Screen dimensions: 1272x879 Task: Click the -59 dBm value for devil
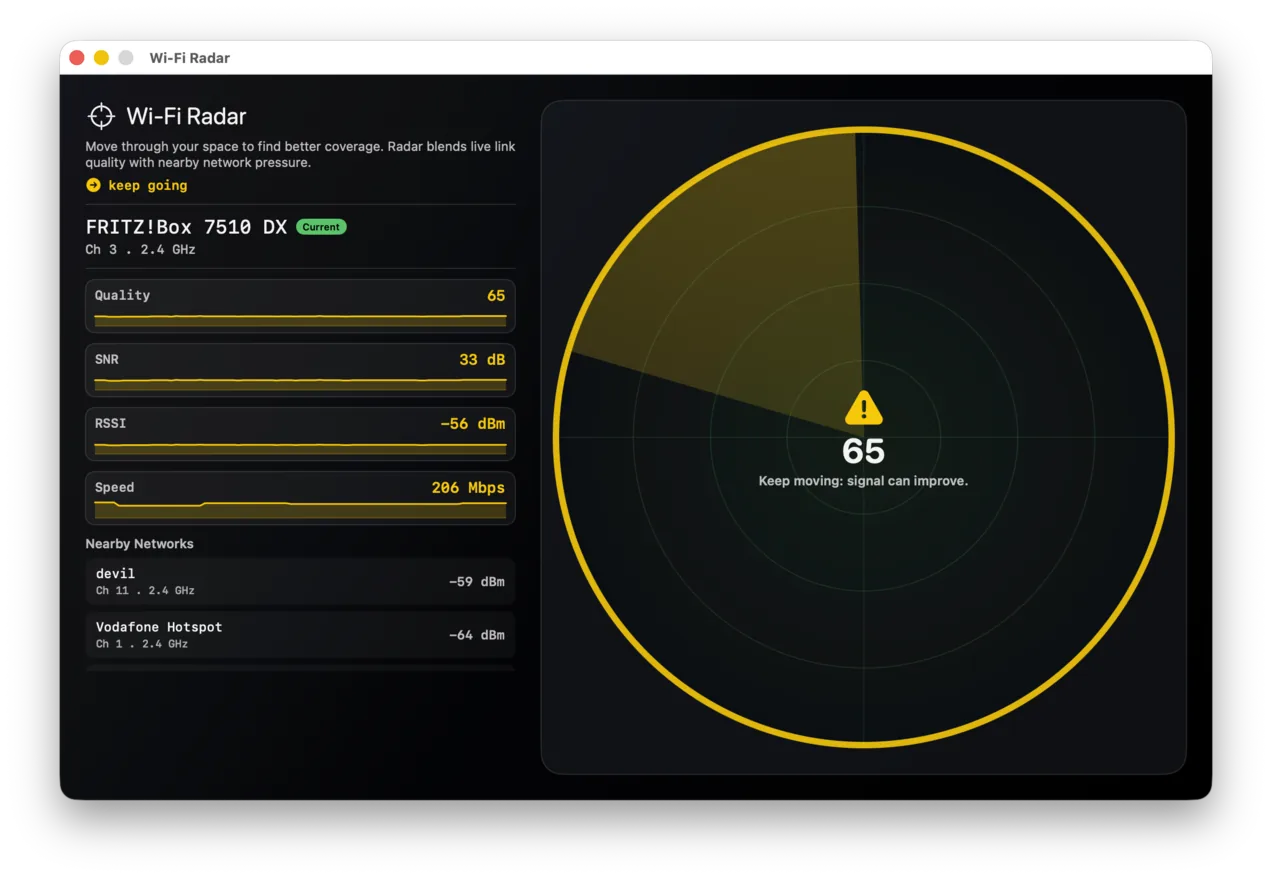[477, 581]
